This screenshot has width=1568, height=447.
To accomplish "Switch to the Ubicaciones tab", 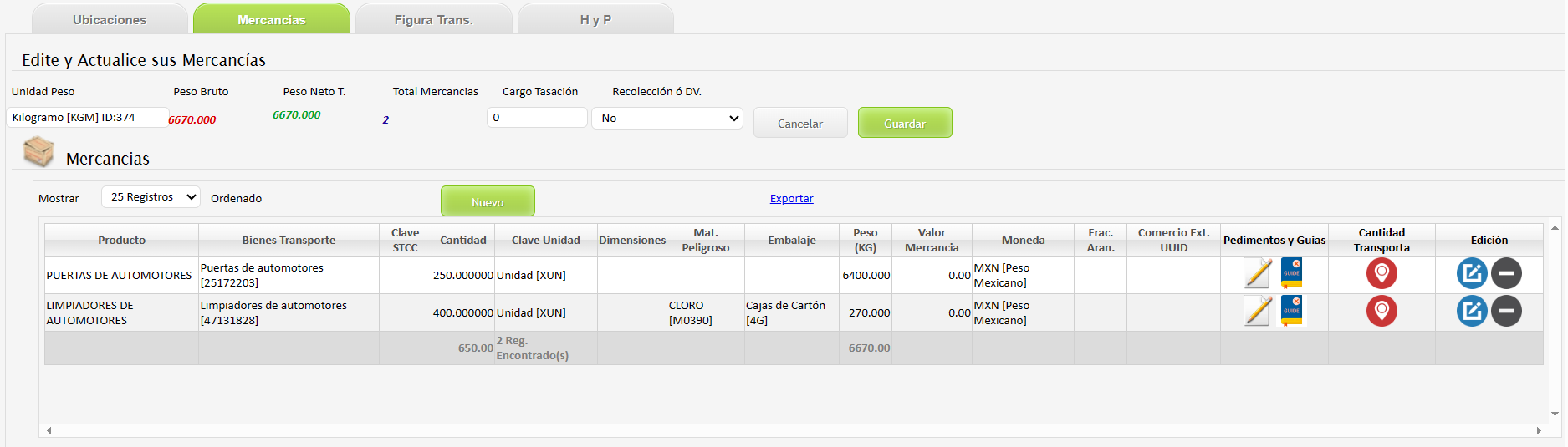I will click(x=110, y=19).
